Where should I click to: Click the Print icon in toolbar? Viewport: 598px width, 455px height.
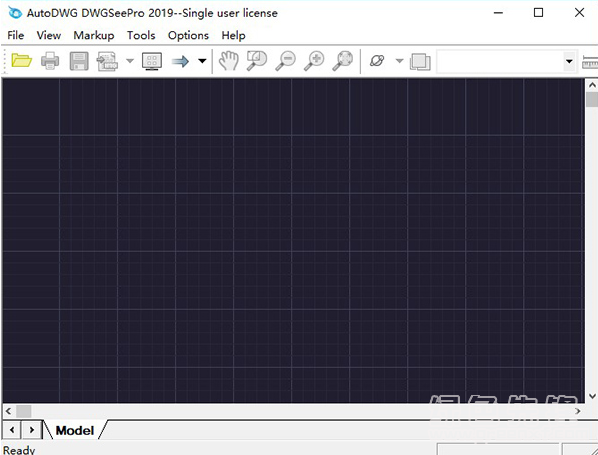(50, 61)
